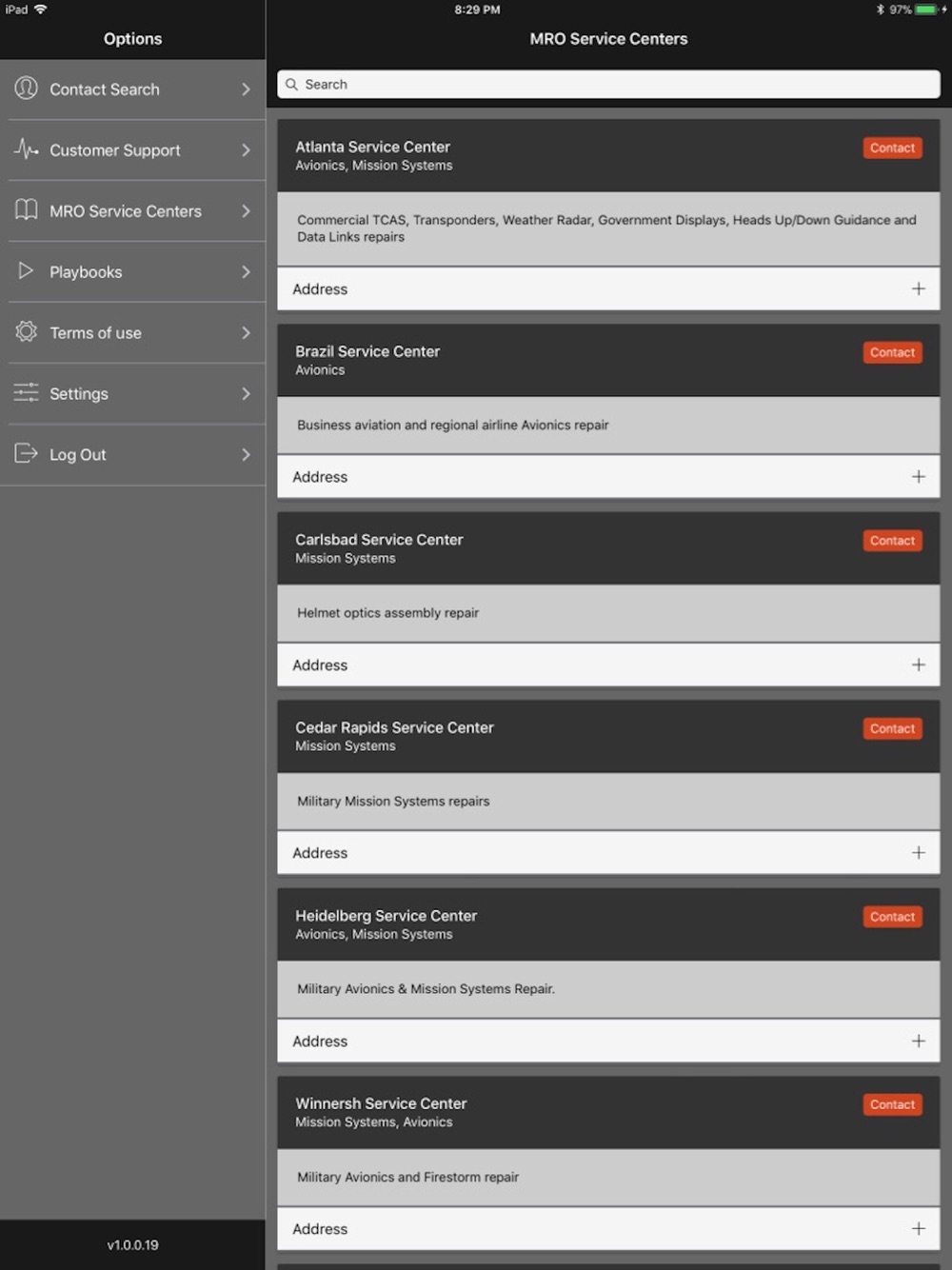Tap Contact button for Winnersh Service Center
The height and width of the screenshot is (1270, 952).
point(892,1104)
